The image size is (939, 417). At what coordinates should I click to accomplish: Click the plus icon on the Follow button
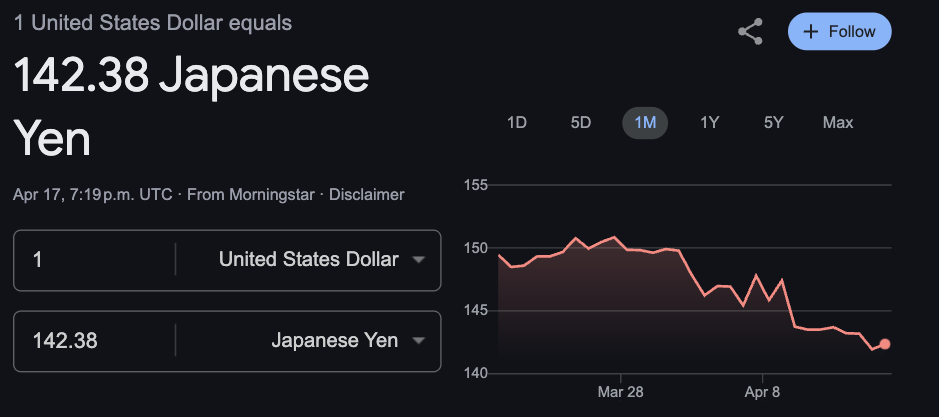[810, 32]
